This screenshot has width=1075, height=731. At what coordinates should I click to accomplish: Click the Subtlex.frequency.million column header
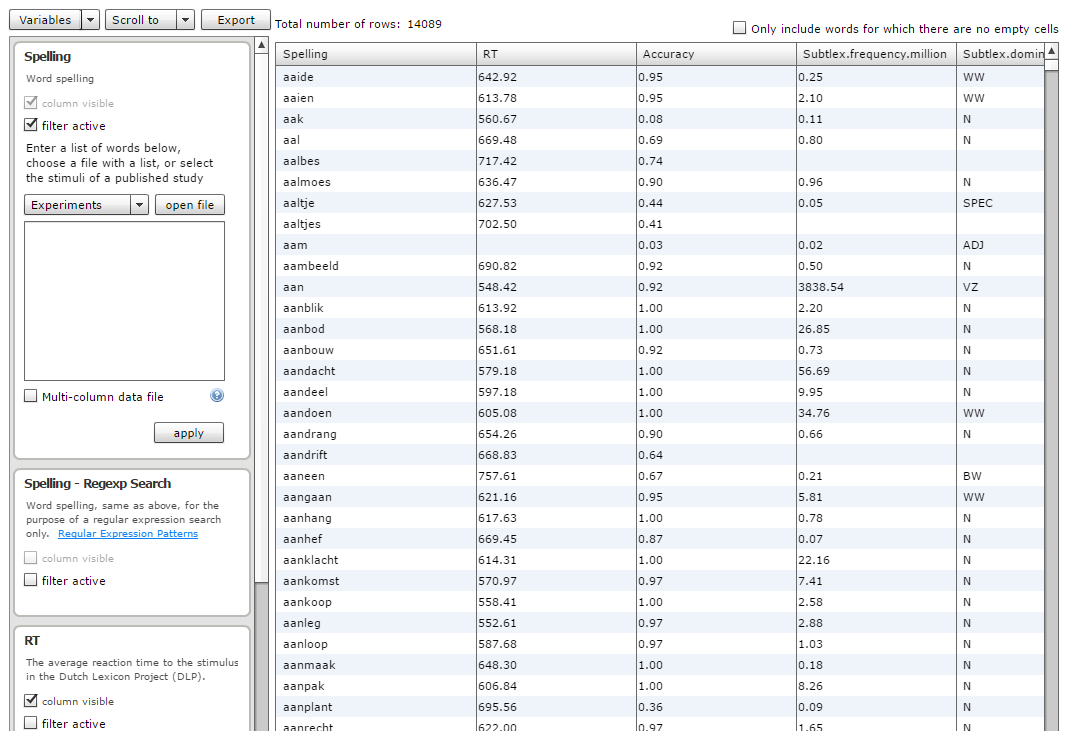pyautogui.click(x=875, y=54)
